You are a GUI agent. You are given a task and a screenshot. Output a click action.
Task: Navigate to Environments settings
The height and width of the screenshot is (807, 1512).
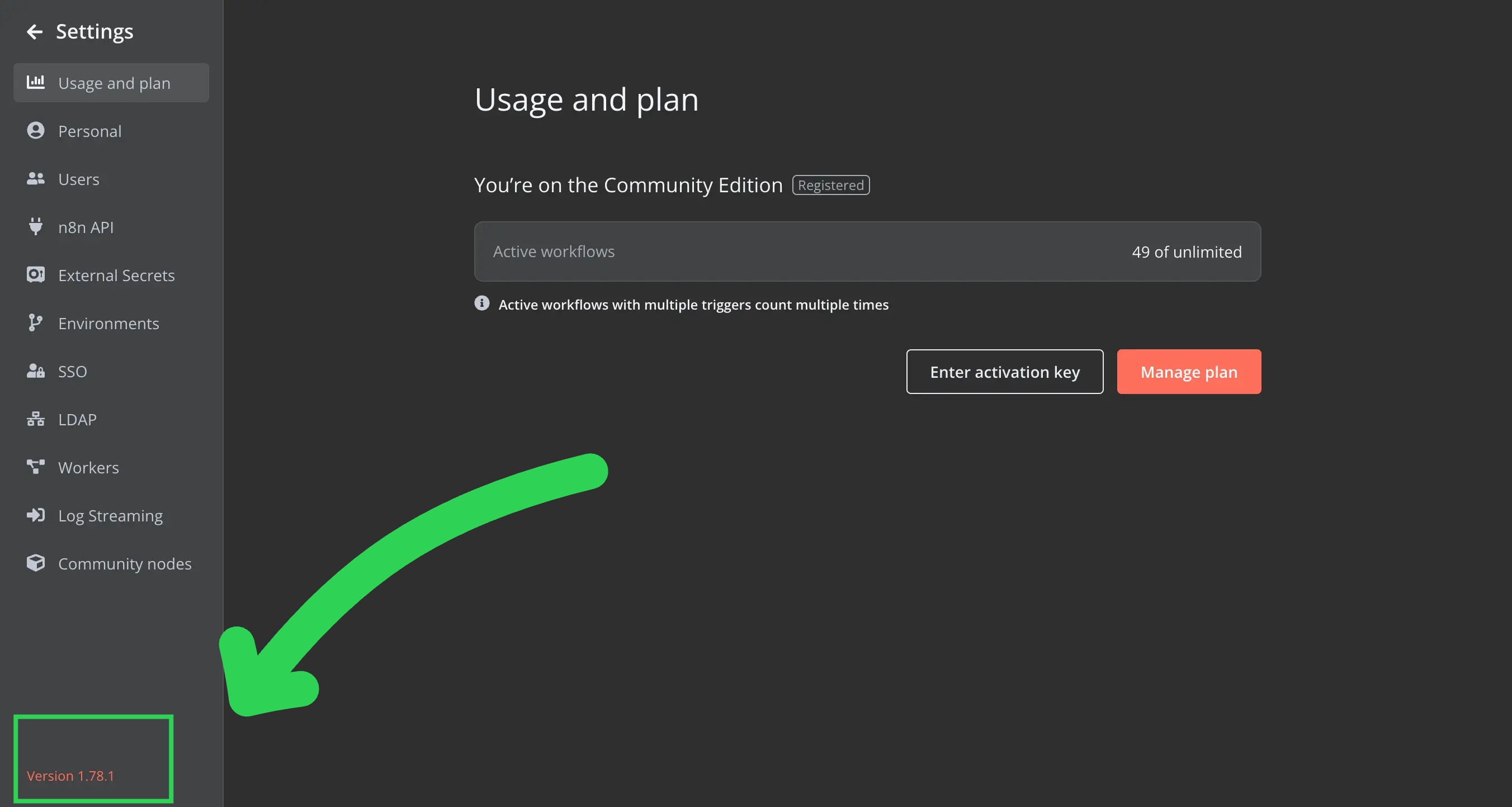point(111,323)
